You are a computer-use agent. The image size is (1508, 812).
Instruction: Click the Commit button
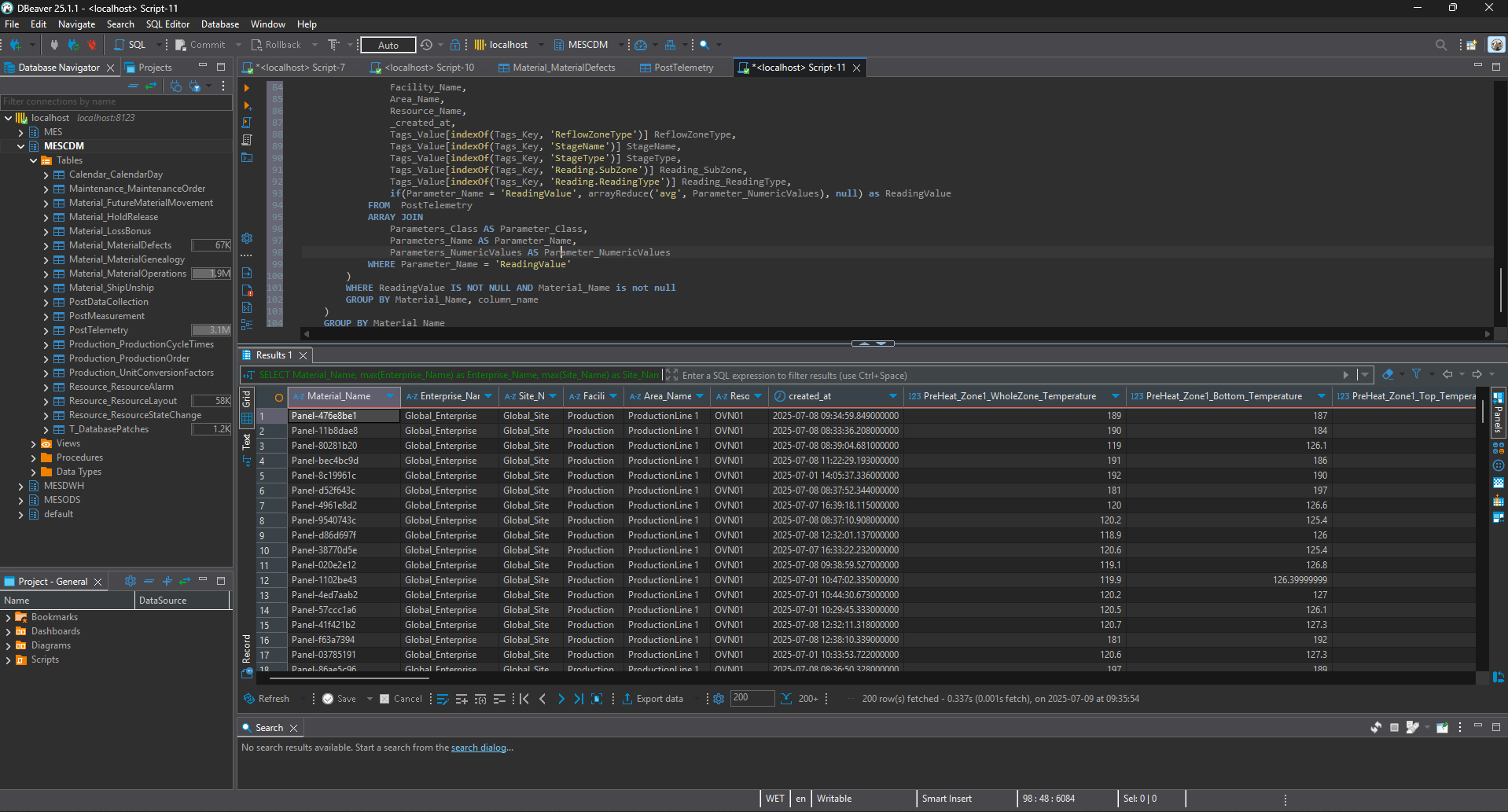200,45
